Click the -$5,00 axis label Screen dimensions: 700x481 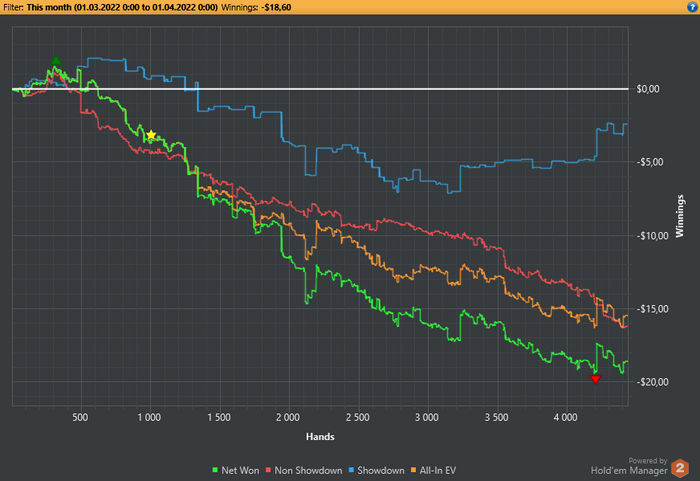(x=652, y=162)
